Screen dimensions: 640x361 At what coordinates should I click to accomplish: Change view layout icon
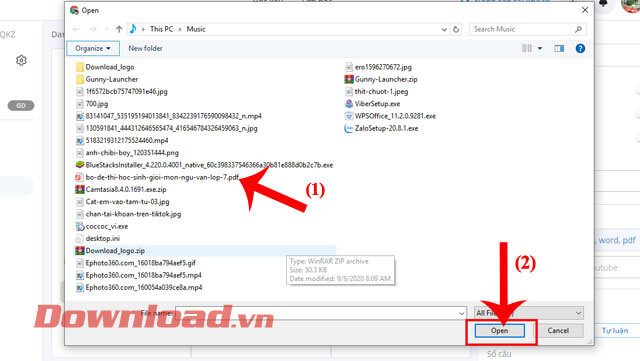(x=527, y=48)
